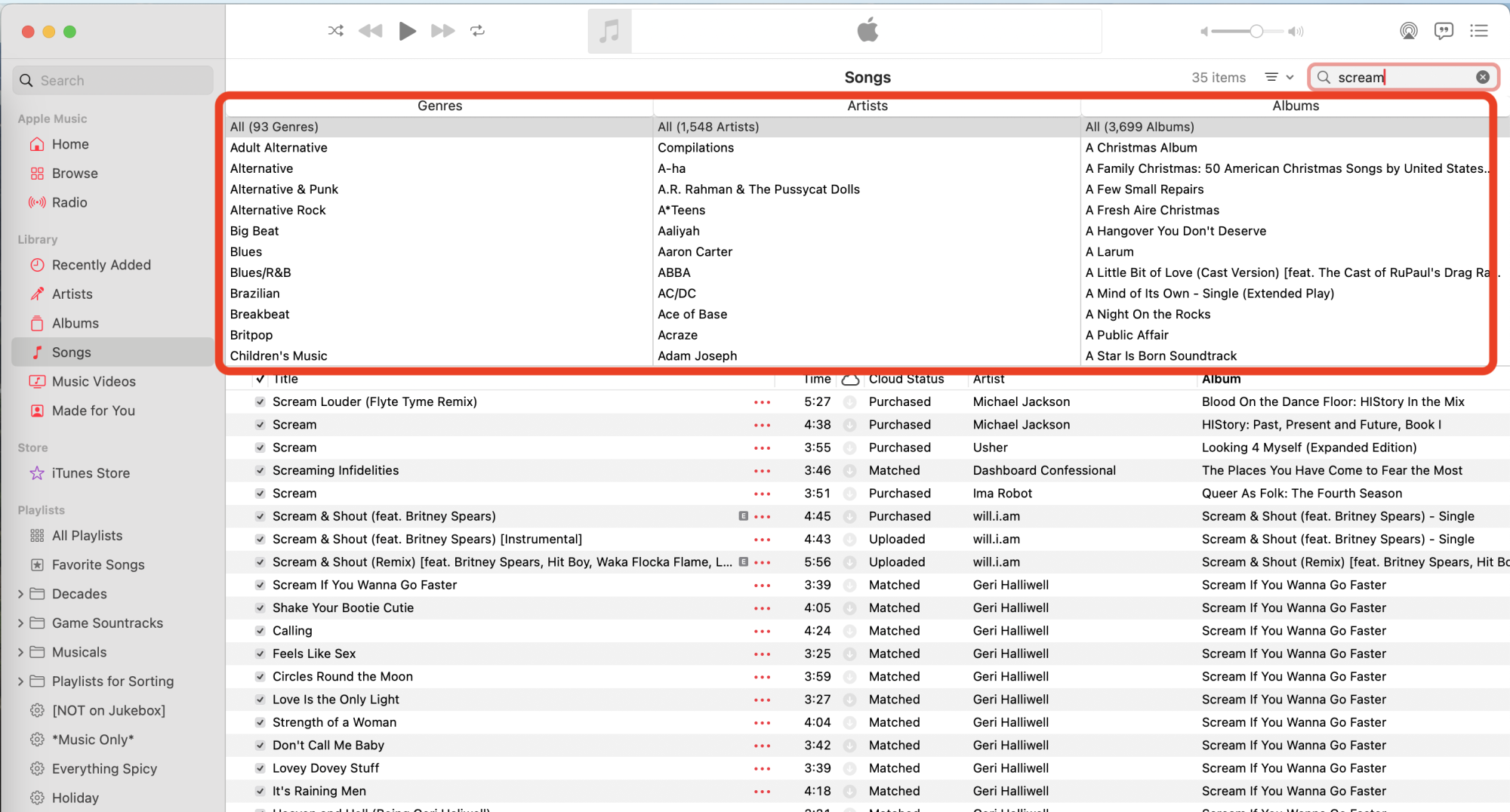Uncheck Circles Round the Moon

(260, 677)
